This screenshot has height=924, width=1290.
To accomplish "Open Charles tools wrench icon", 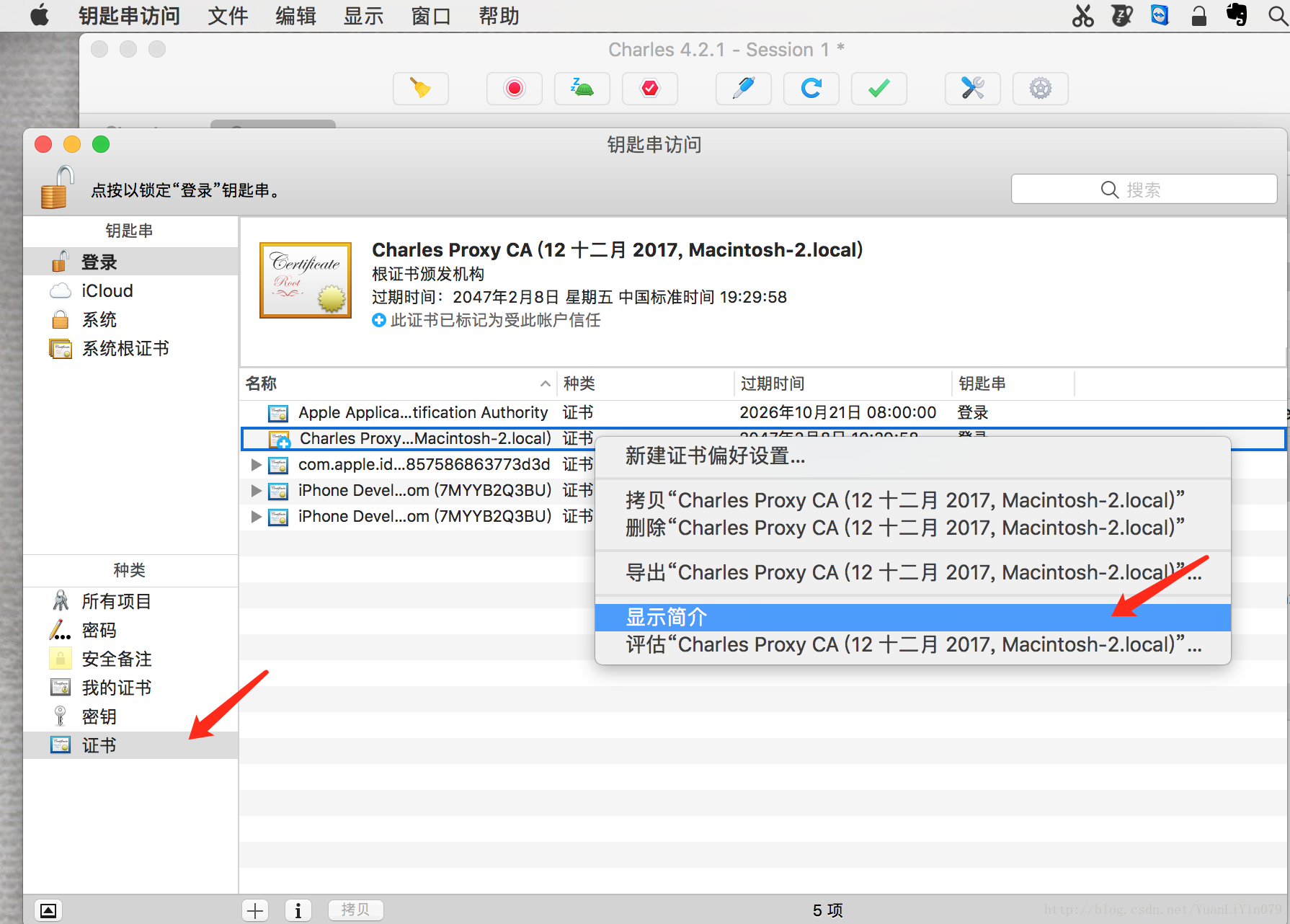I will (972, 89).
